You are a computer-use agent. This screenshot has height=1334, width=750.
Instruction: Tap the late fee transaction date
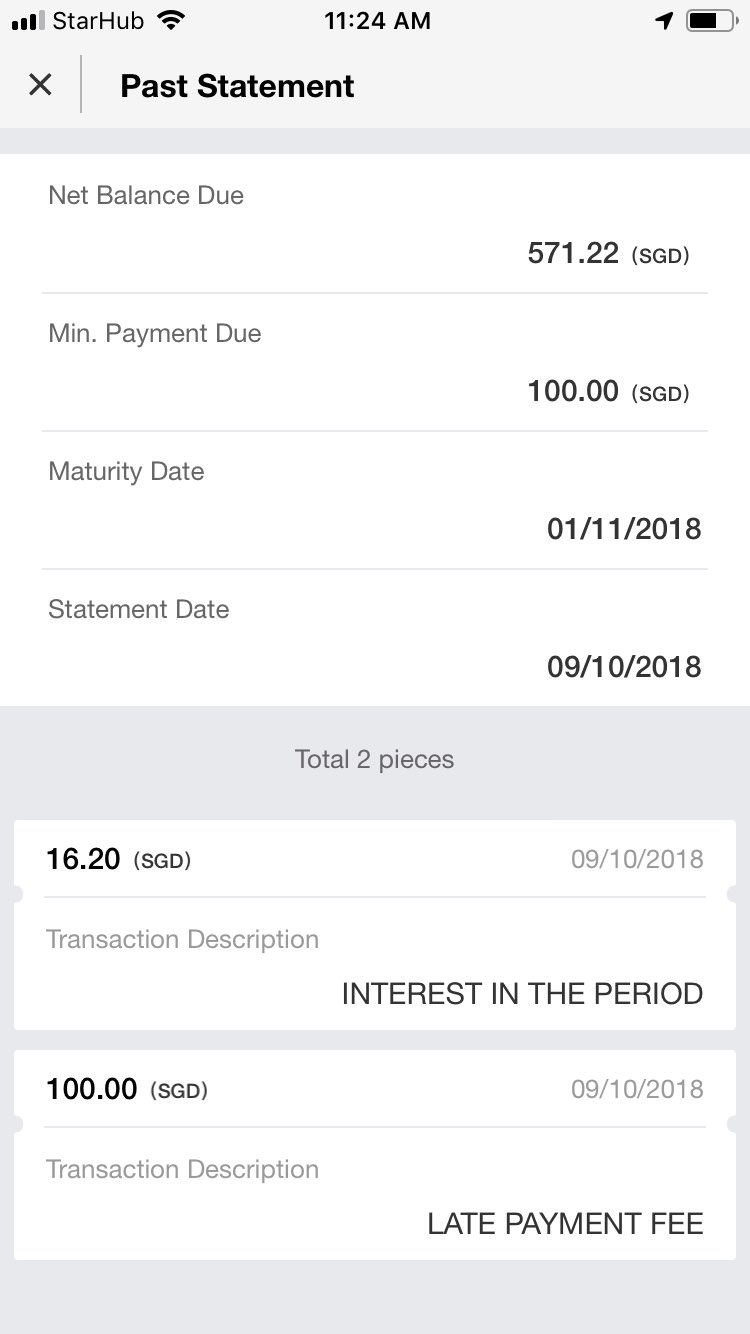pyautogui.click(x=637, y=1089)
